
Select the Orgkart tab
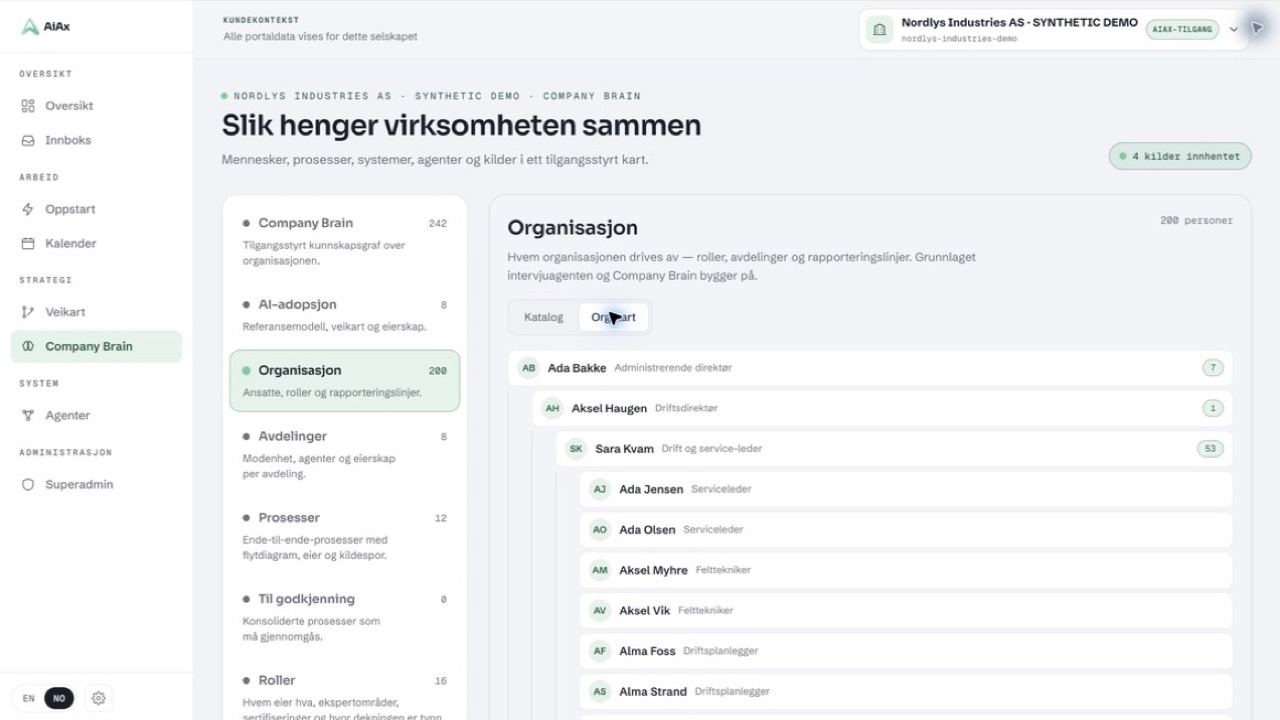click(x=613, y=317)
